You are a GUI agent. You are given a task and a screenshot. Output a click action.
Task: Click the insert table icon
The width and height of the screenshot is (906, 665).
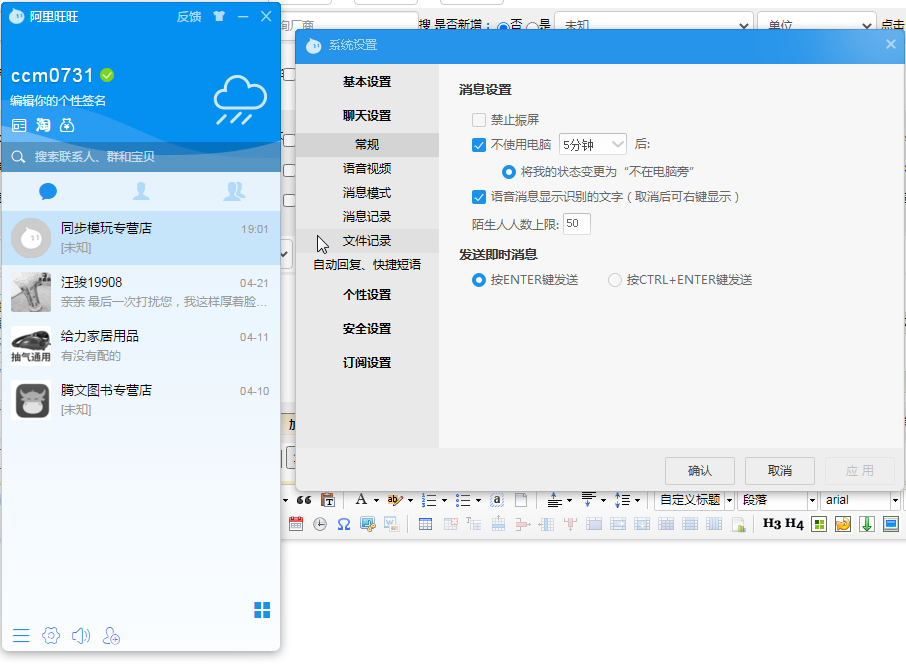tap(425, 524)
